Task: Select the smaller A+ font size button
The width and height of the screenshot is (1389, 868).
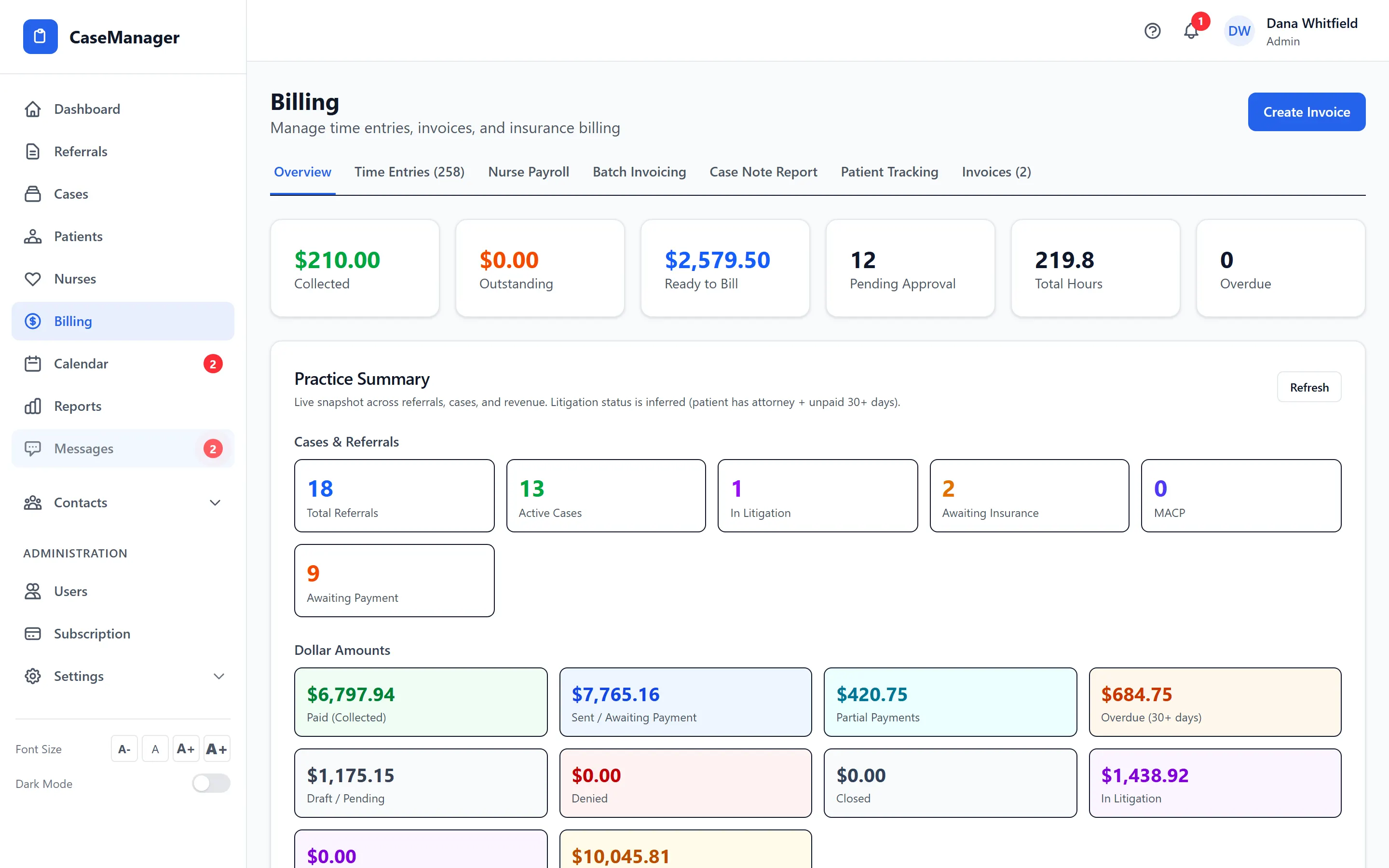Action: [x=185, y=749]
